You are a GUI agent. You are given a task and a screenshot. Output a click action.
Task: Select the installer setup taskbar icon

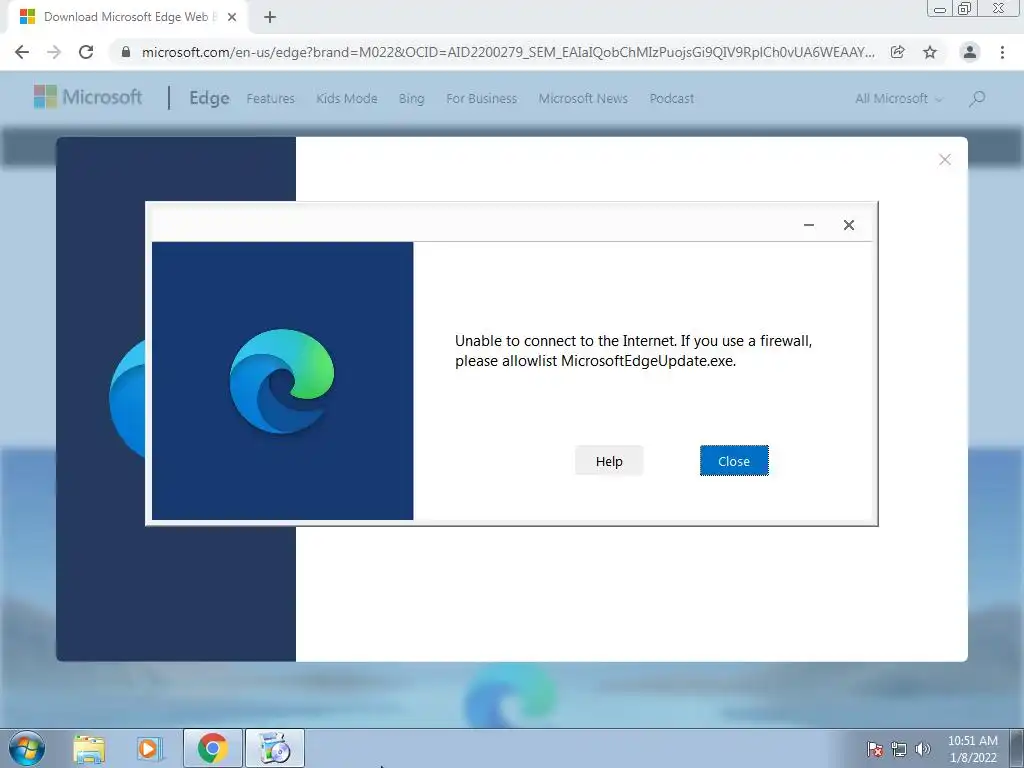[x=275, y=748]
